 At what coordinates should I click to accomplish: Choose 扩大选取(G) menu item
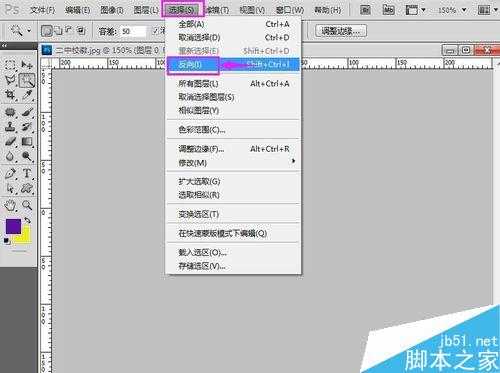[x=233, y=181]
